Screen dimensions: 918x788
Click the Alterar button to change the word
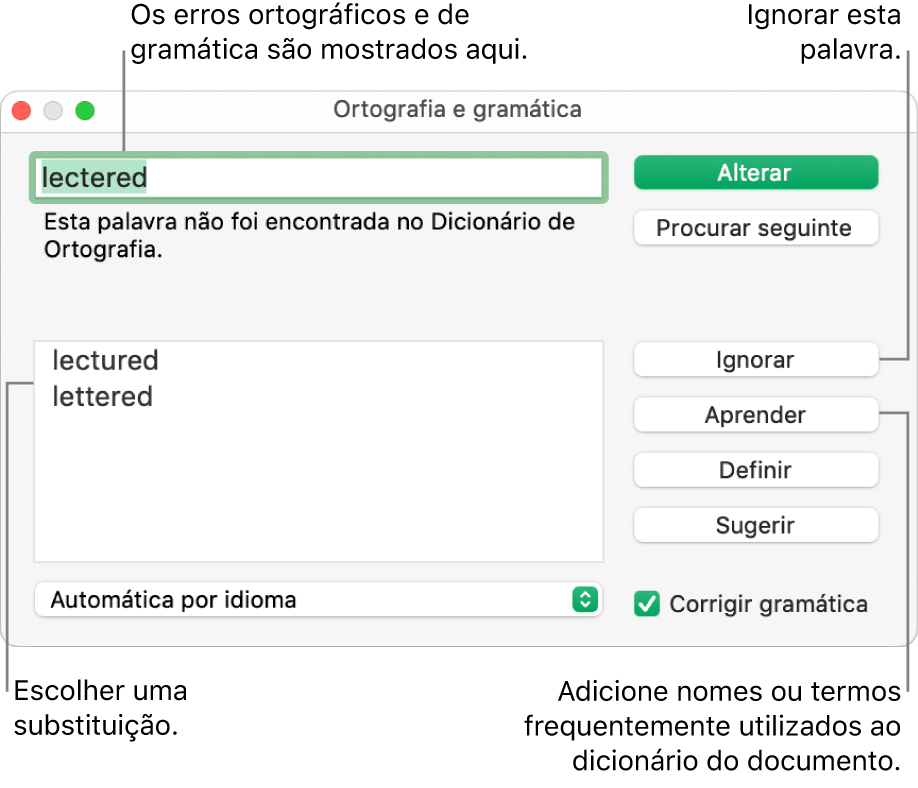coord(755,172)
